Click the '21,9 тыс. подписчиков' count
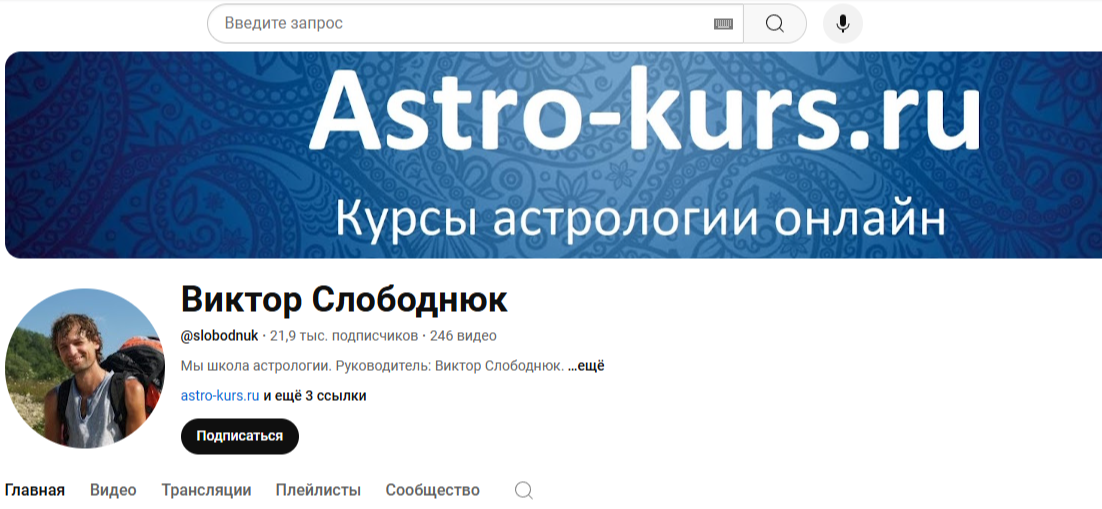Screen dimensions: 1102x509 [344, 336]
